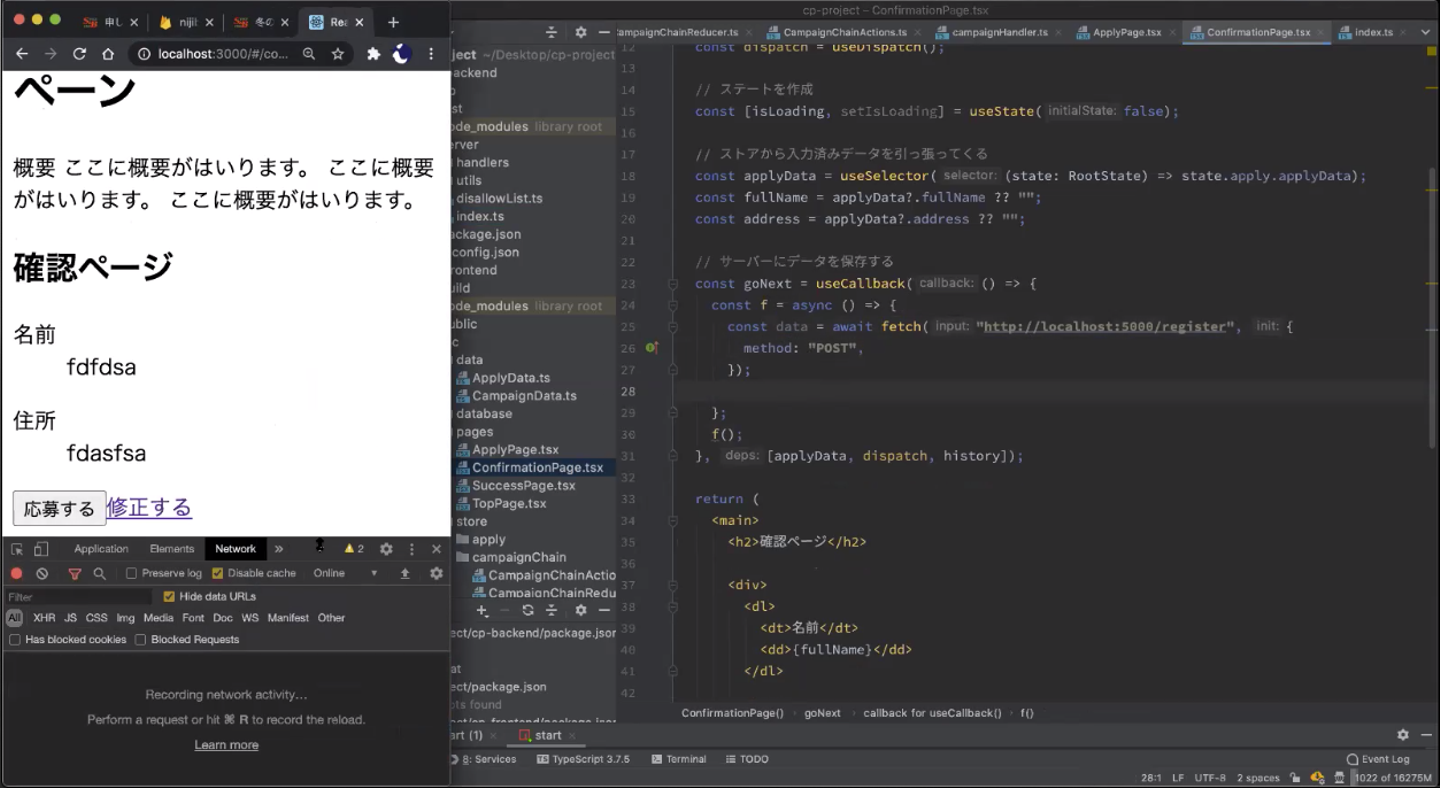Toggle the red network filter funnel icon

[x=74, y=574]
